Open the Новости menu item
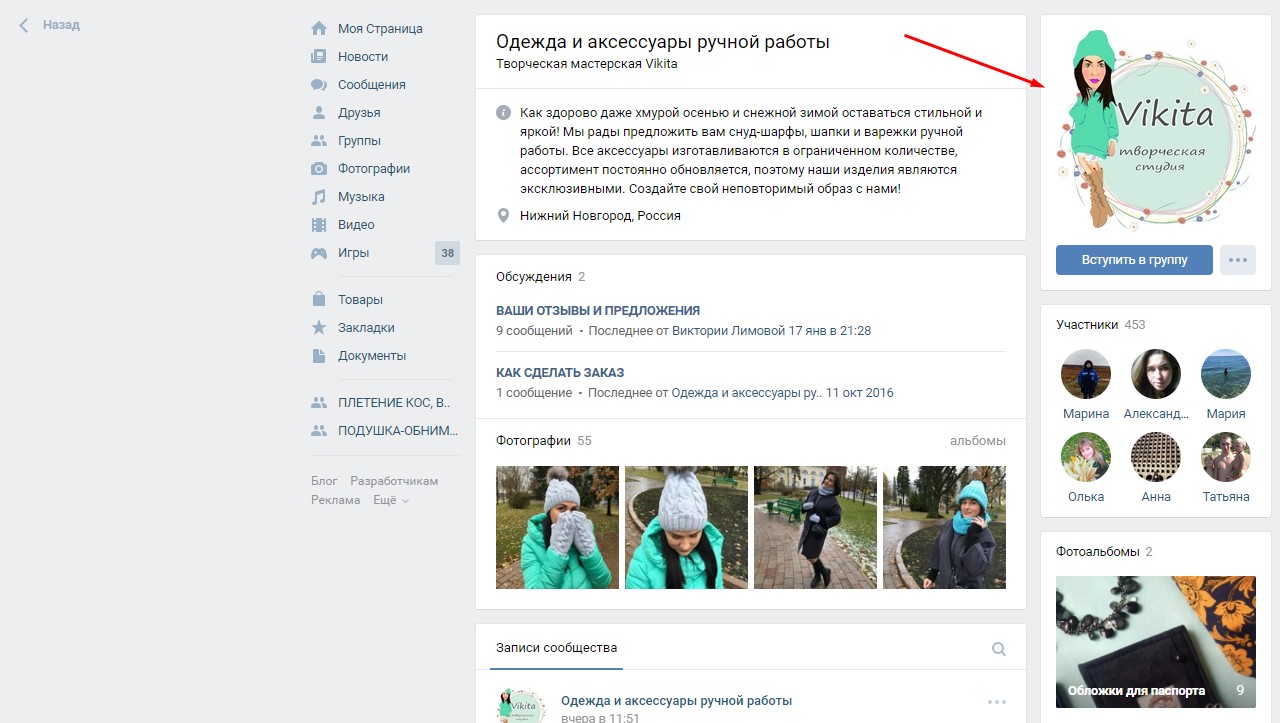The width and height of the screenshot is (1280, 723). pos(363,57)
